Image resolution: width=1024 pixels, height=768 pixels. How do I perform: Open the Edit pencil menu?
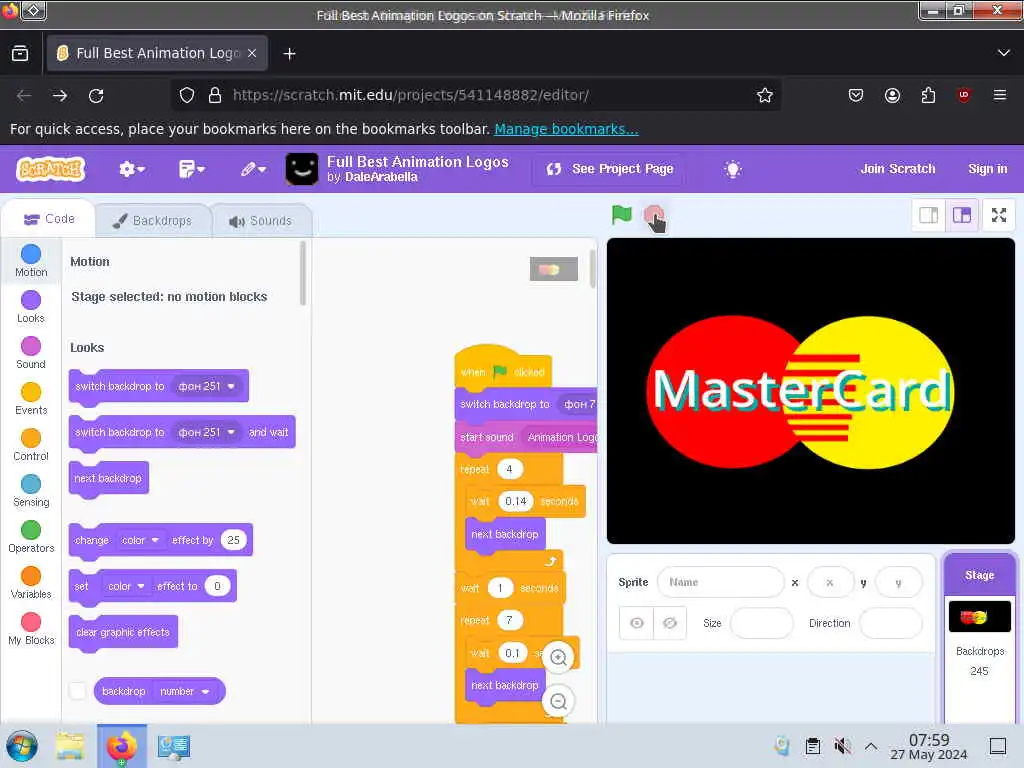(x=253, y=169)
